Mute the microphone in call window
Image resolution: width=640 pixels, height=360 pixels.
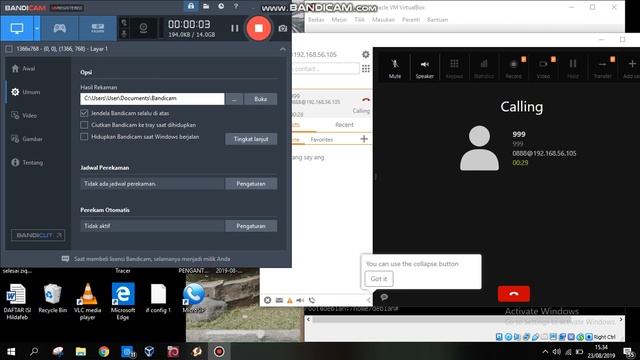[395, 68]
